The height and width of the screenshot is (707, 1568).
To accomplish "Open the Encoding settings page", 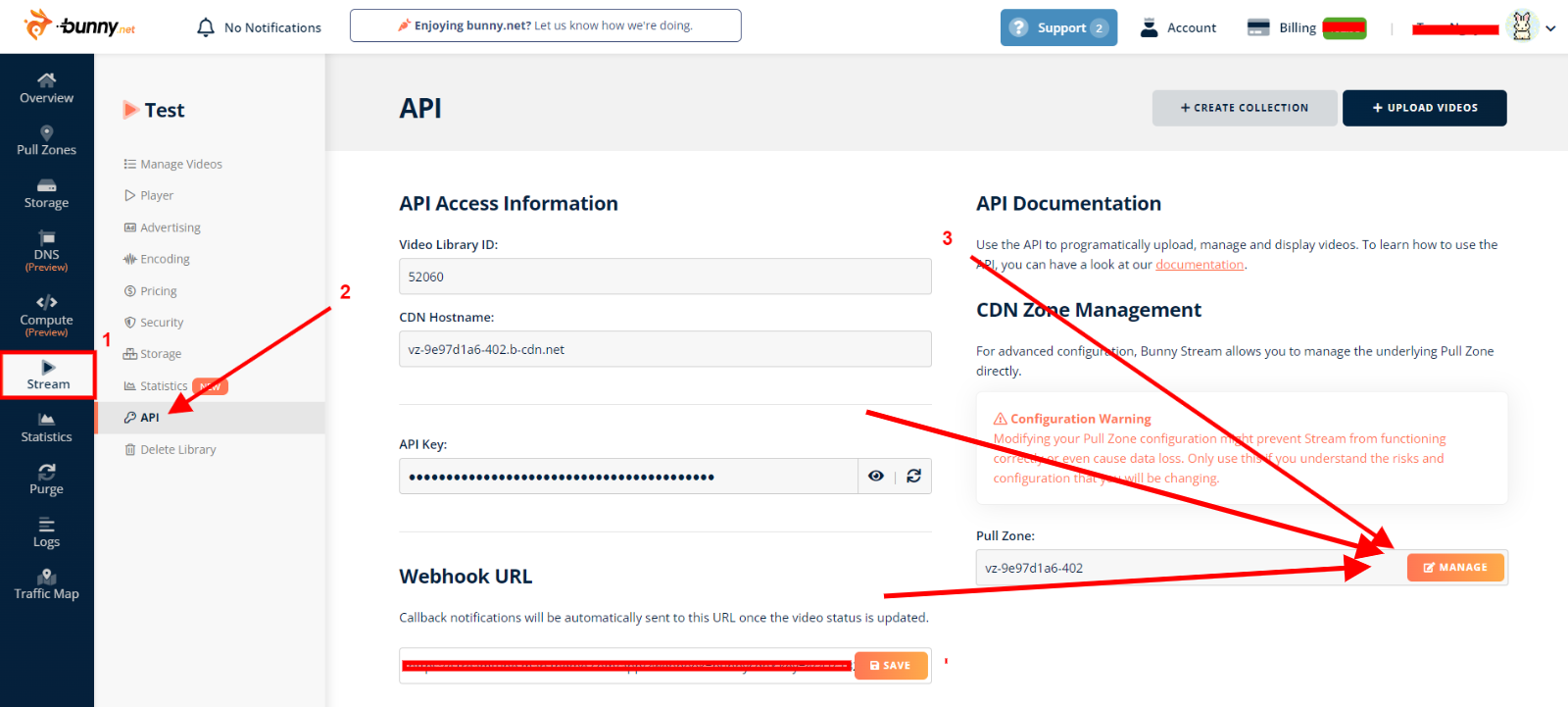I will [x=165, y=259].
